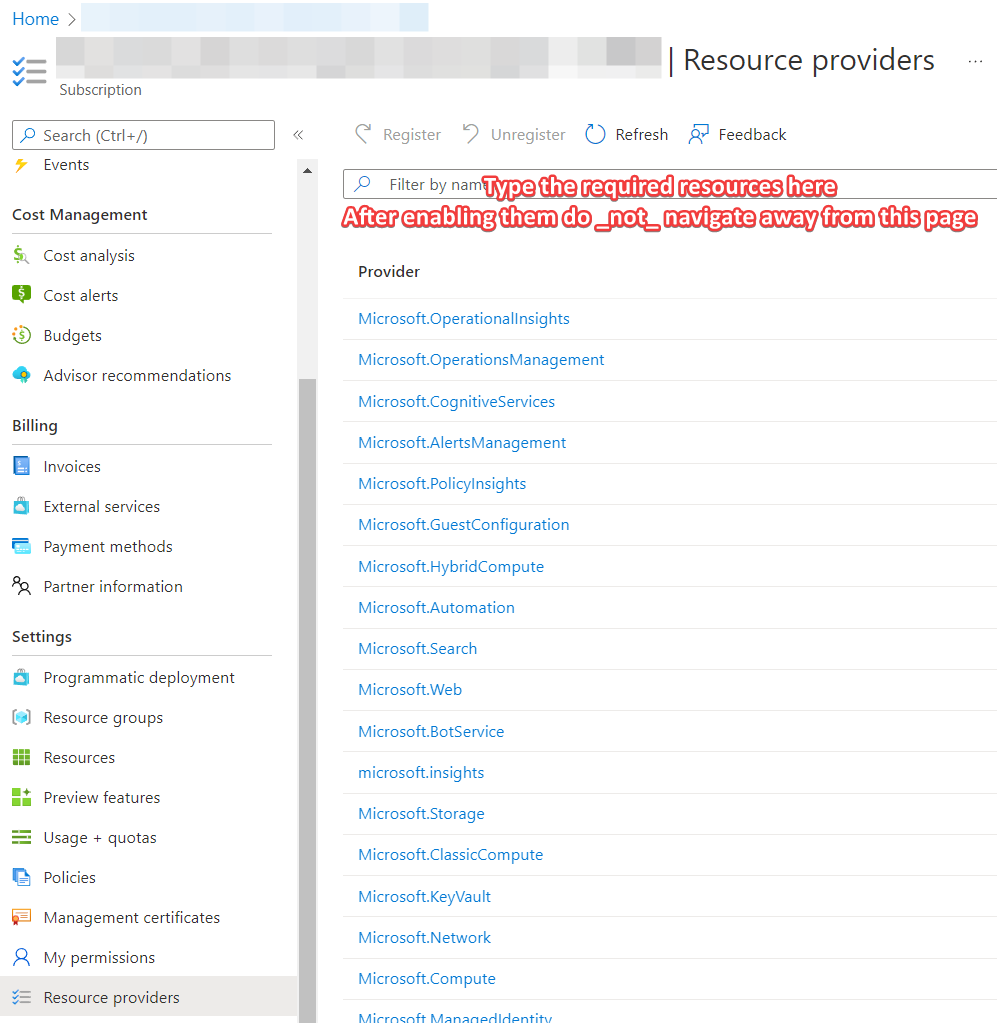The height and width of the screenshot is (1023, 997).
Task: Select Microsoft.GuestConfiguration provider
Action: pos(463,525)
